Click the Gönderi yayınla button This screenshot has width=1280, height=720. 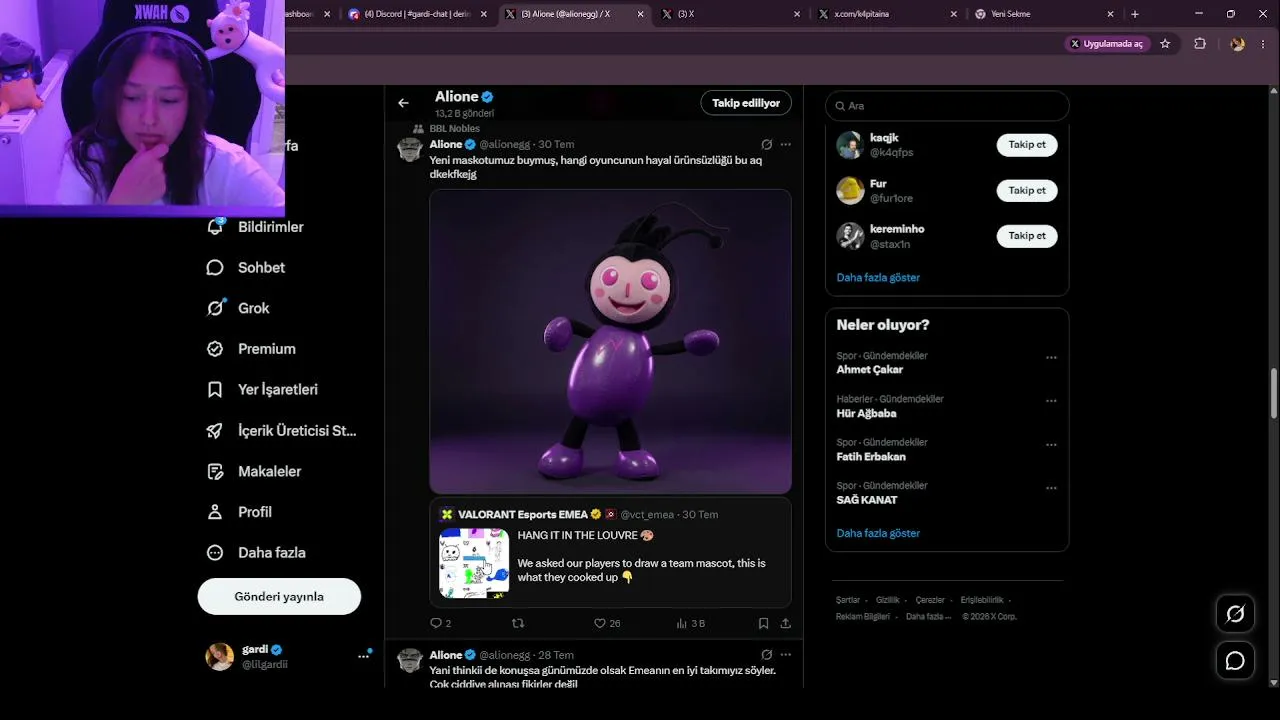(x=279, y=596)
